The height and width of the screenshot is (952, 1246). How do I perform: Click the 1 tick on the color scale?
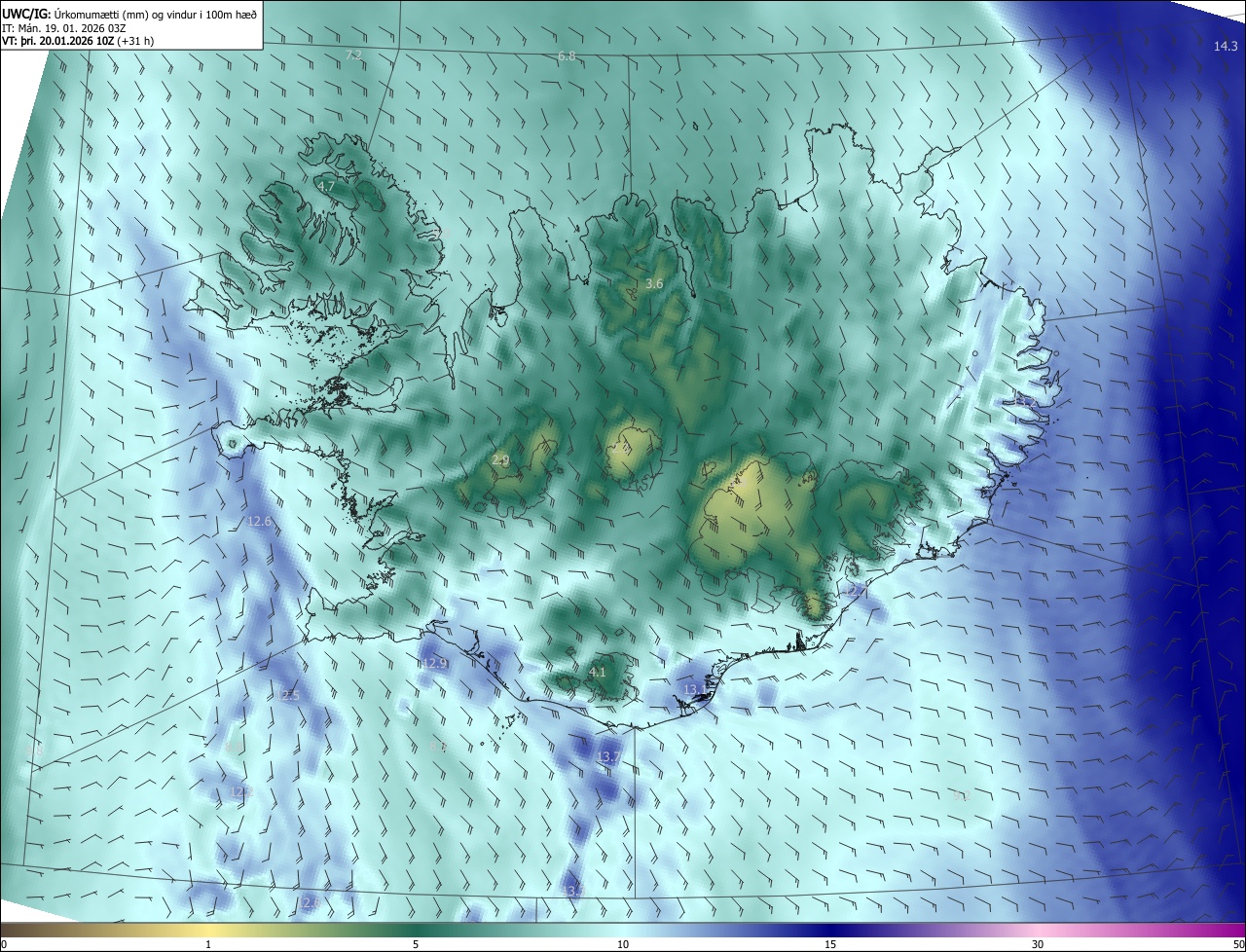coord(208,945)
